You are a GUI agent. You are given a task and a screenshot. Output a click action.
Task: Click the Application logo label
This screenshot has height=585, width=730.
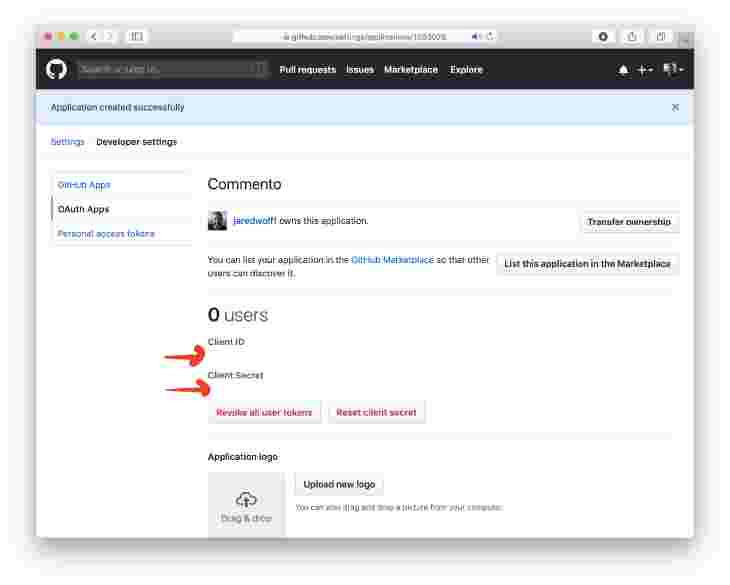tap(243, 457)
